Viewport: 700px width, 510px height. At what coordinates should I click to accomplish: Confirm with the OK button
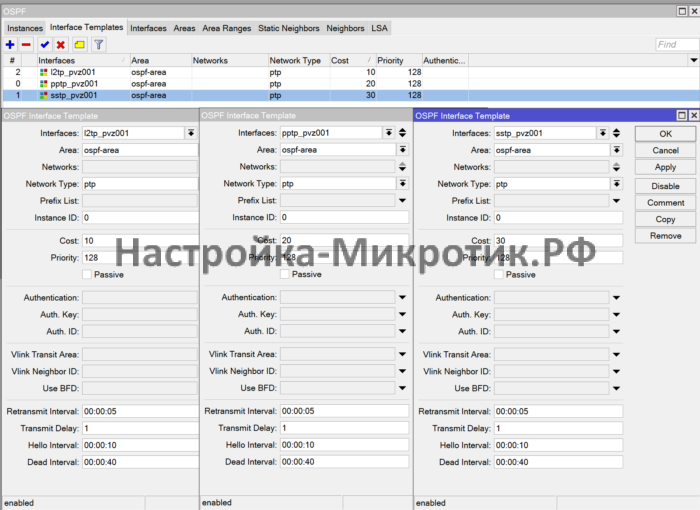click(x=666, y=134)
